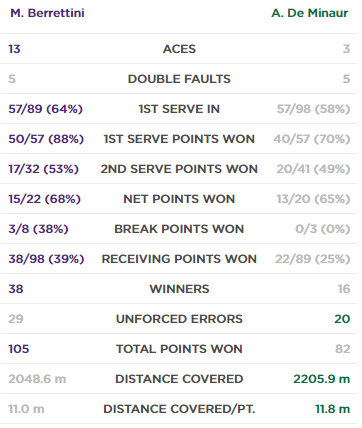
Task: Click Berrettini's 38 winners value
Action: 16,289
